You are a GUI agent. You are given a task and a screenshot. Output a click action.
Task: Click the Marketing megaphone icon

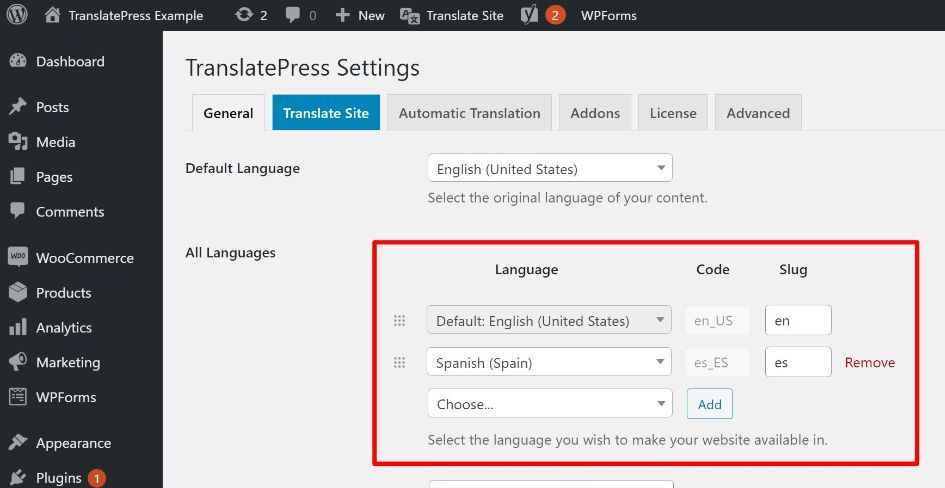pyautogui.click(x=17, y=362)
